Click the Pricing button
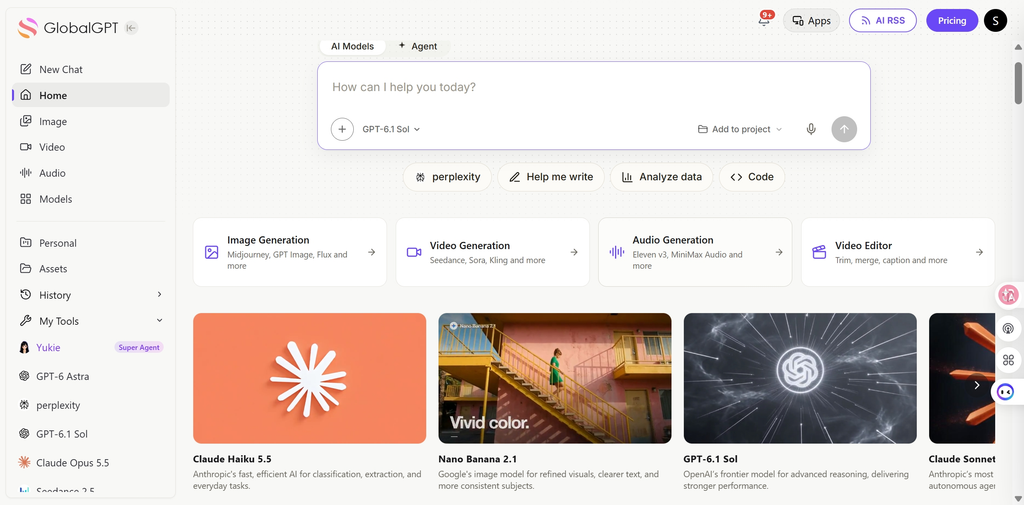This screenshot has width=1024, height=505. tap(952, 20)
